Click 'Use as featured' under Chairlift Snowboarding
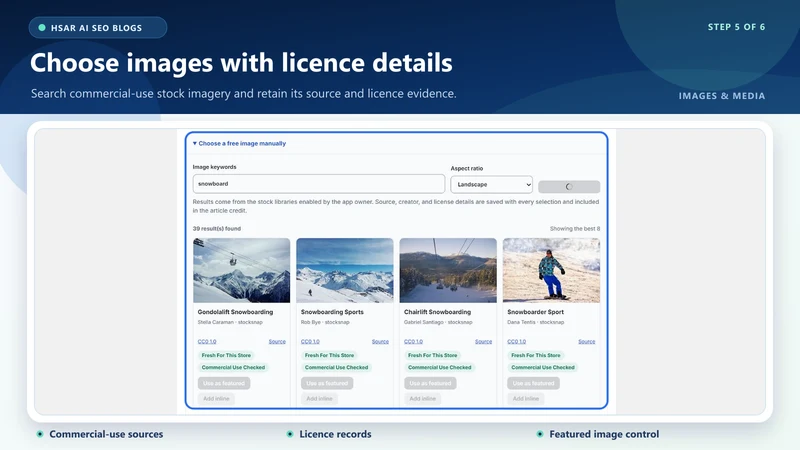Screen dimensions: 800x450 tap(430, 383)
